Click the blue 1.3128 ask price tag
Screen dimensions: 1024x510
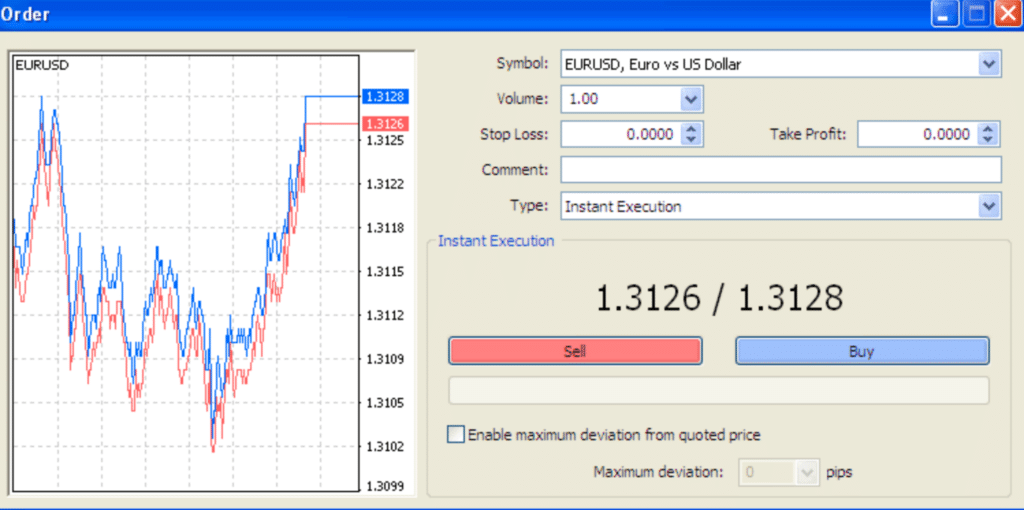pyautogui.click(x=385, y=97)
